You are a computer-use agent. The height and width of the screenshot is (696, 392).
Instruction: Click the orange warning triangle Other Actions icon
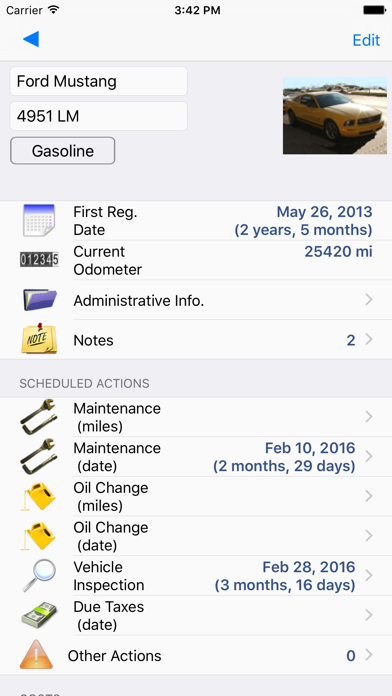36,655
